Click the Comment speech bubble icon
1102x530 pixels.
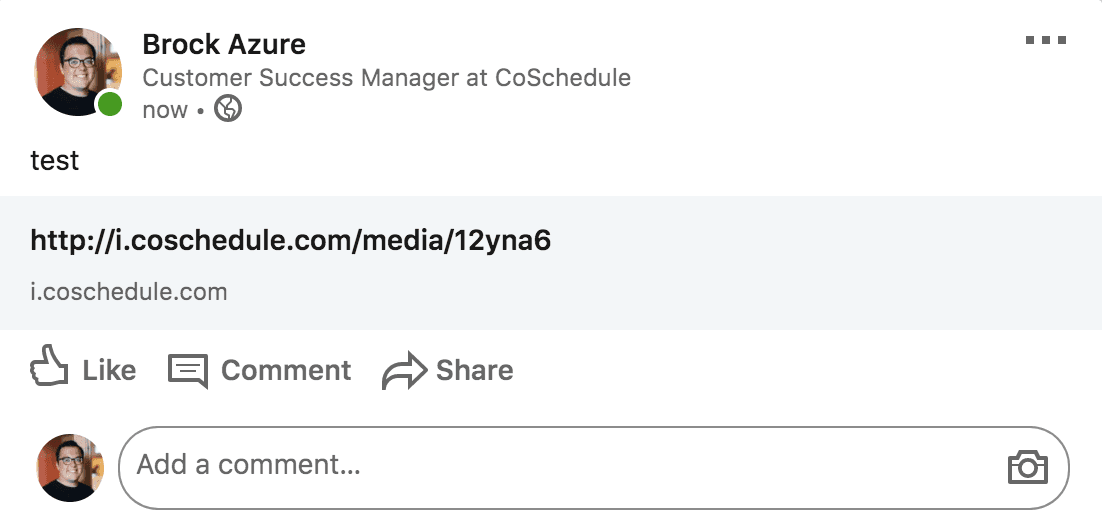click(188, 370)
